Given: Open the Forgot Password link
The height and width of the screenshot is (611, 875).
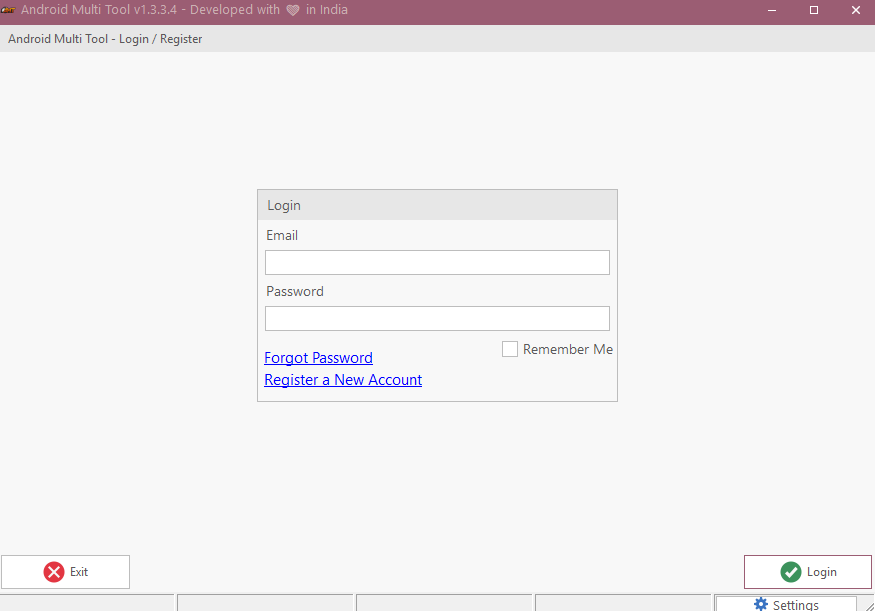Looking at the screenshot, I should (318, 358).
